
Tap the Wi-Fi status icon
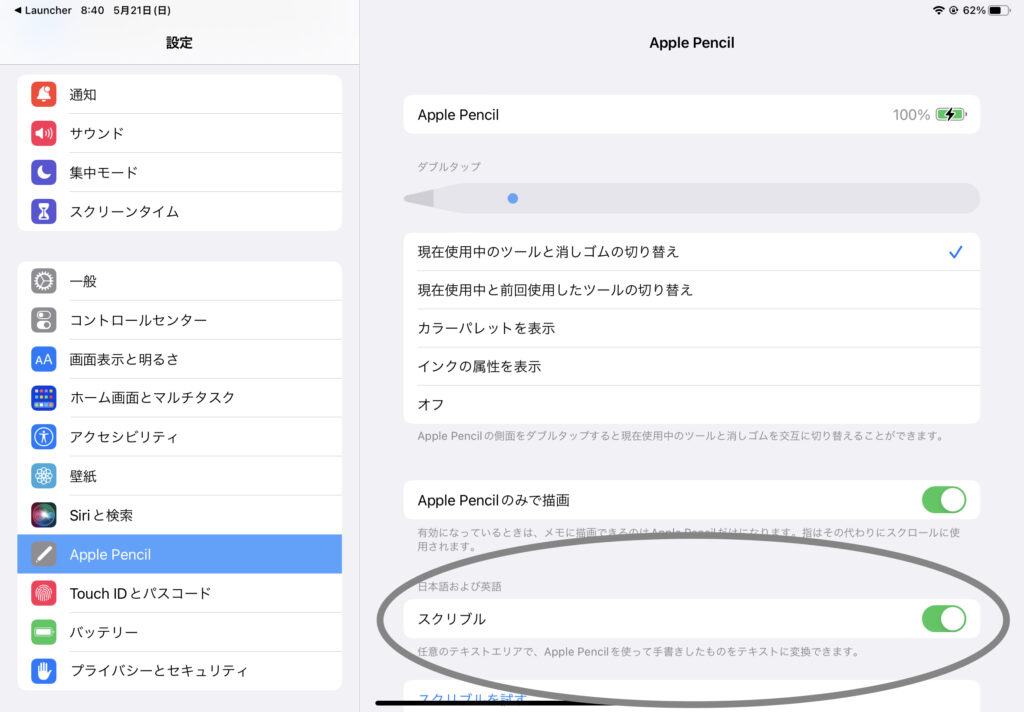(x=938, y=10)
